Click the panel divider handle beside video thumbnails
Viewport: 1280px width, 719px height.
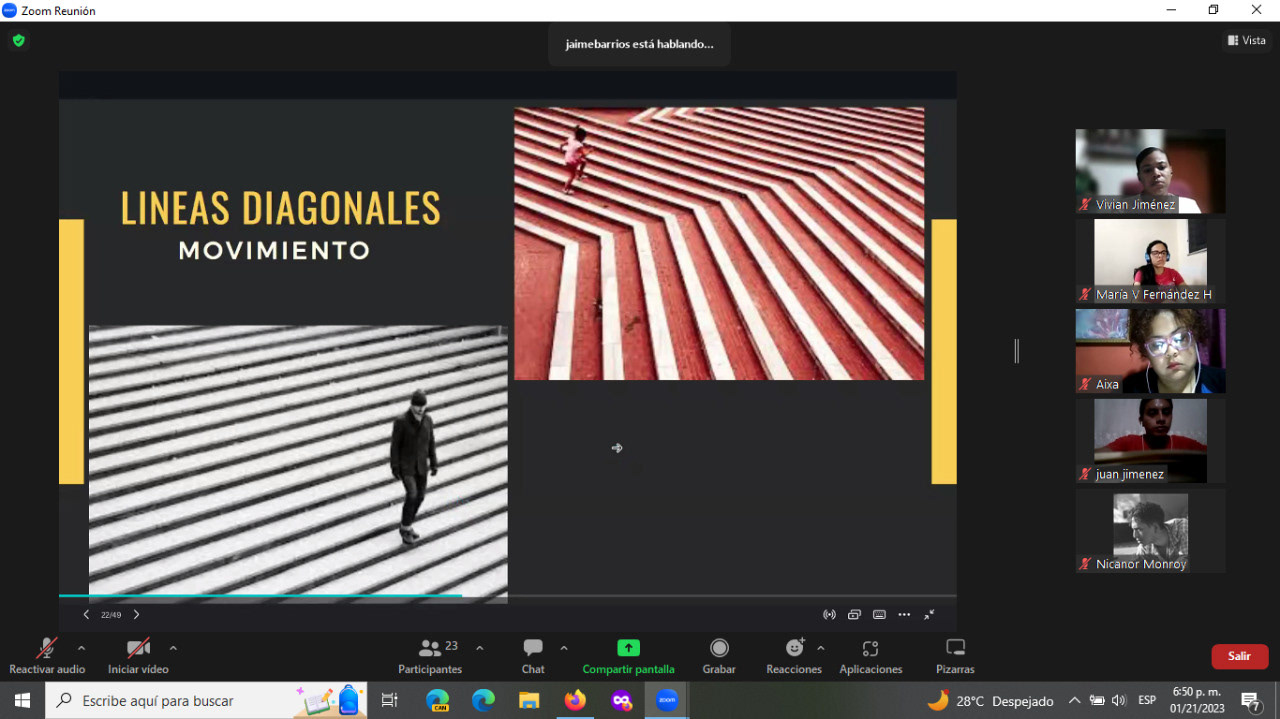[1017, 351]
